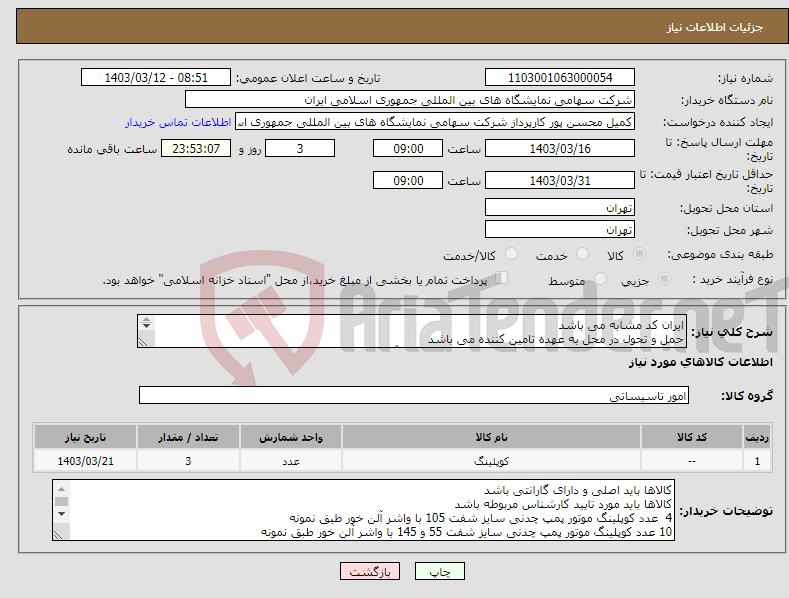Click the buyer notes text area

click(363, 510)
